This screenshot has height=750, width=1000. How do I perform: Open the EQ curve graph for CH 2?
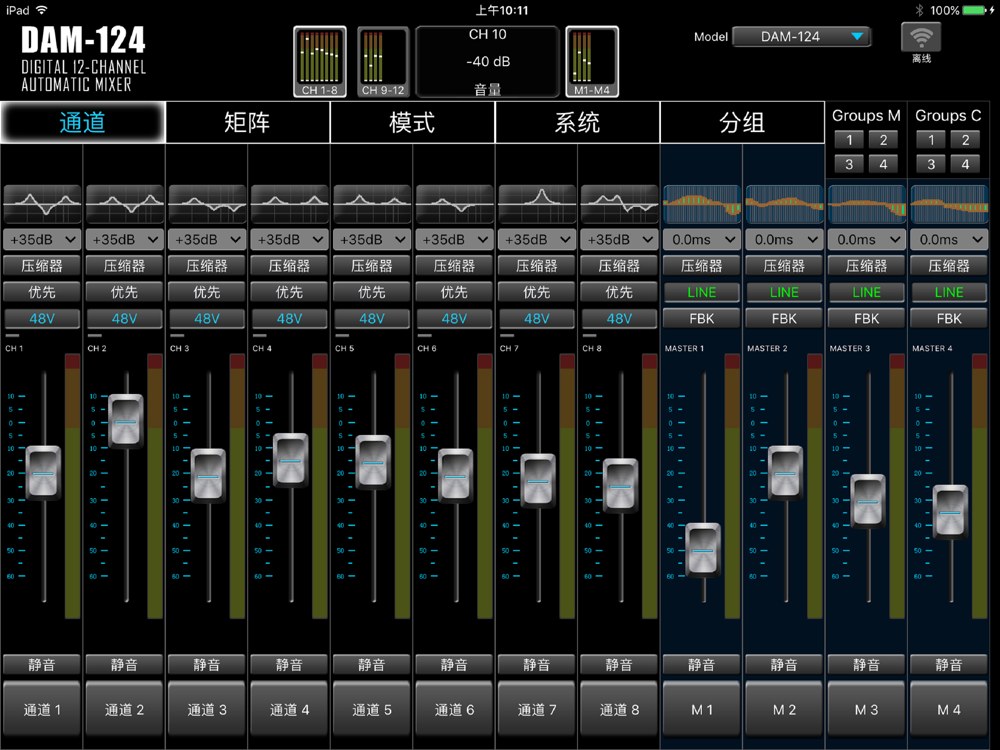(124, 204)
